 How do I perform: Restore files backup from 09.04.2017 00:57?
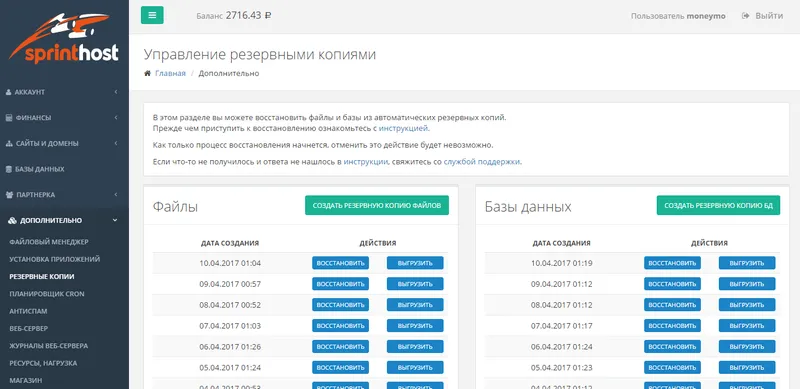pyautogui.click(x=340, y=284)
